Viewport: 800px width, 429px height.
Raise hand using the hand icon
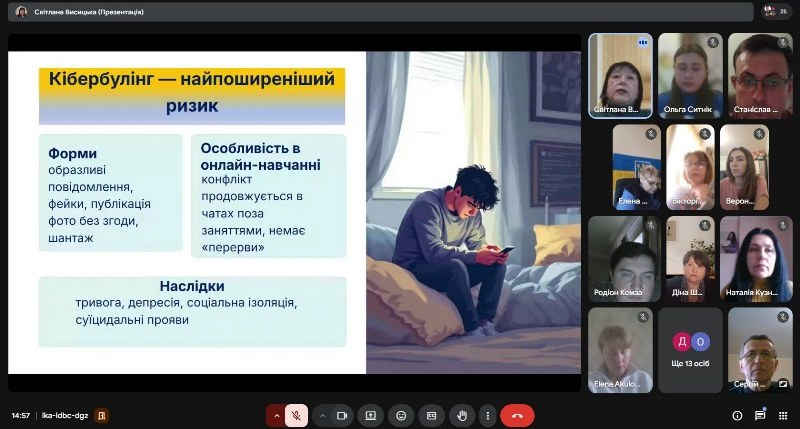(460, 415)
